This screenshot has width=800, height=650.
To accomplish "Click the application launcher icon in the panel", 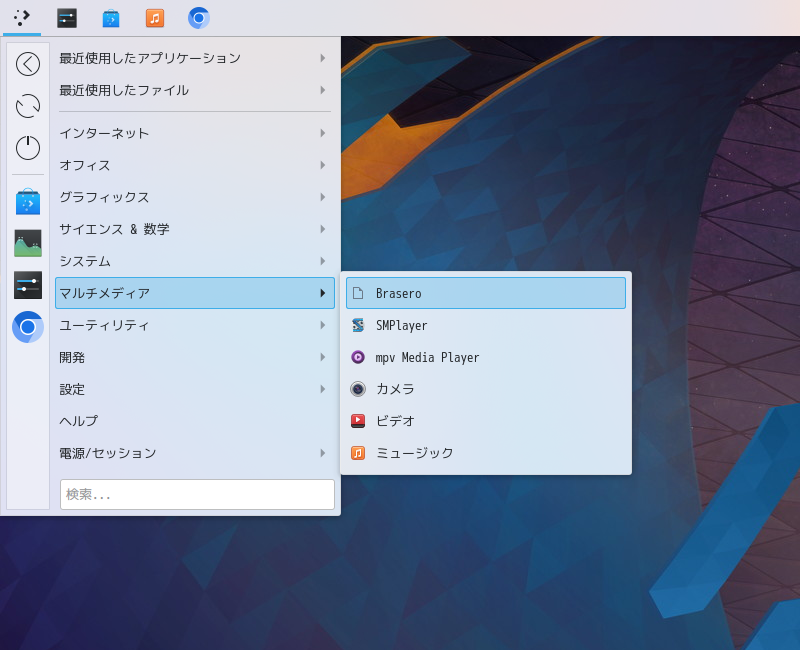I will pyautogui.click(x=21, y=18).
